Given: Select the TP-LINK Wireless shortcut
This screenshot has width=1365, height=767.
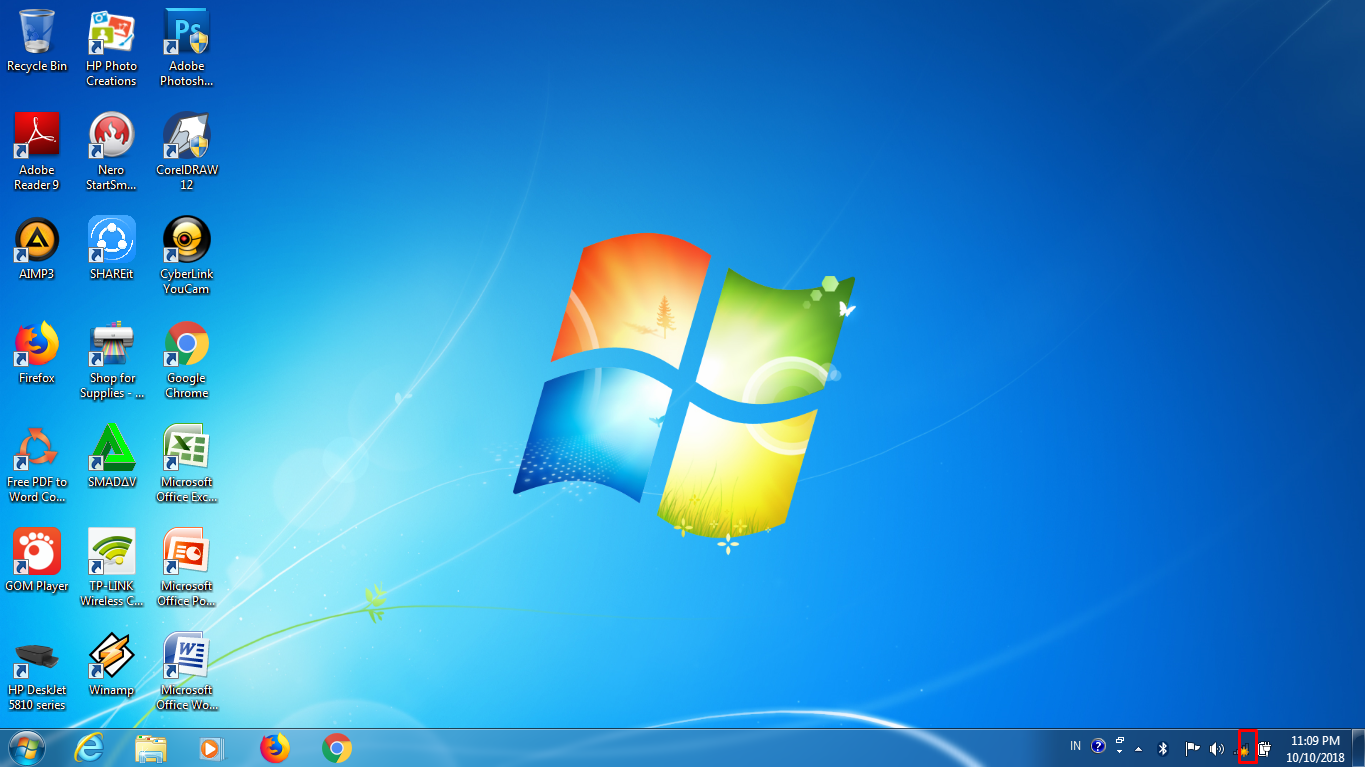Looking at the screenshot, I should [111, 568].
